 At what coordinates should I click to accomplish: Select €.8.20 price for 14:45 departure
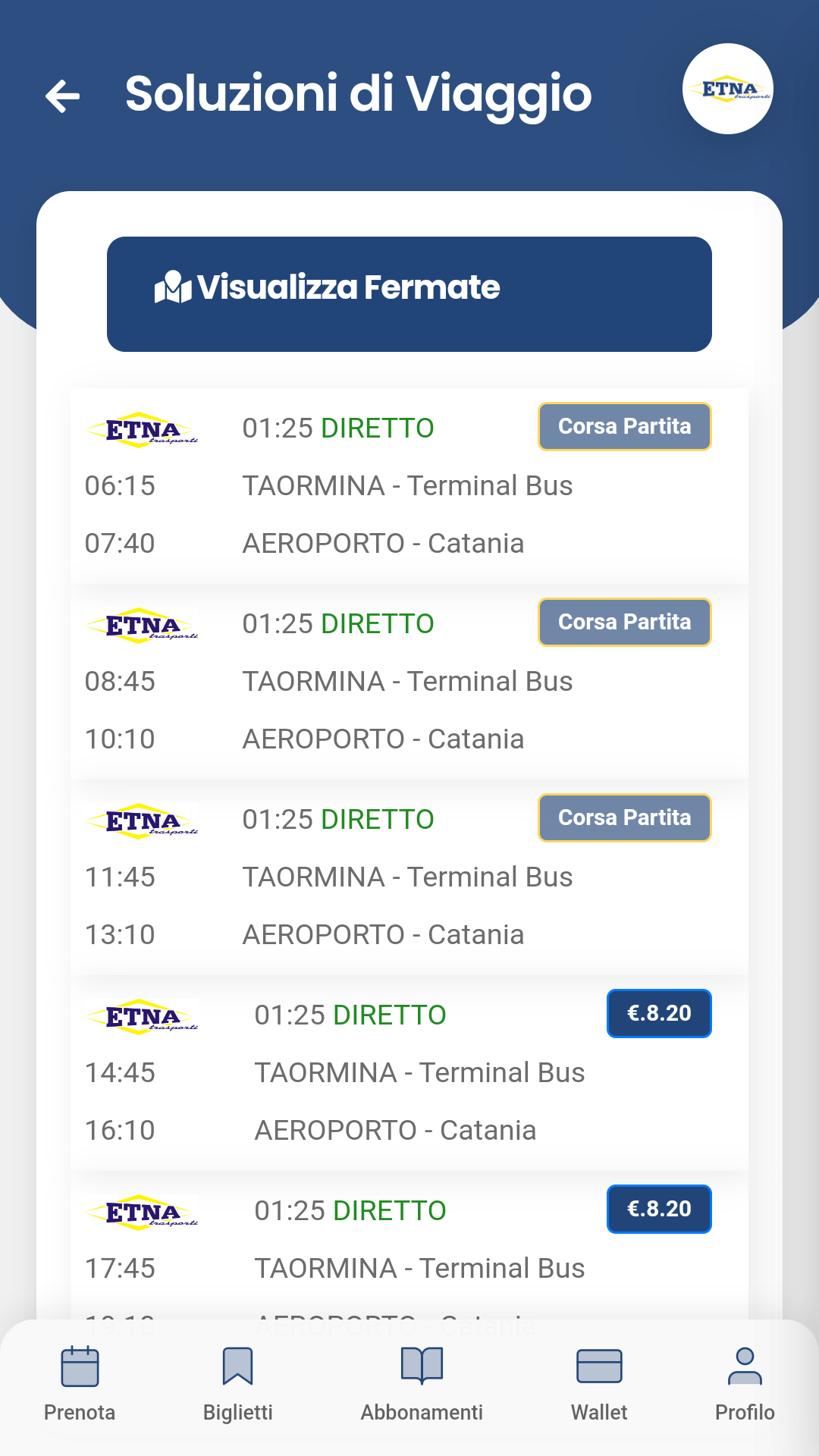click(659, 1013)
